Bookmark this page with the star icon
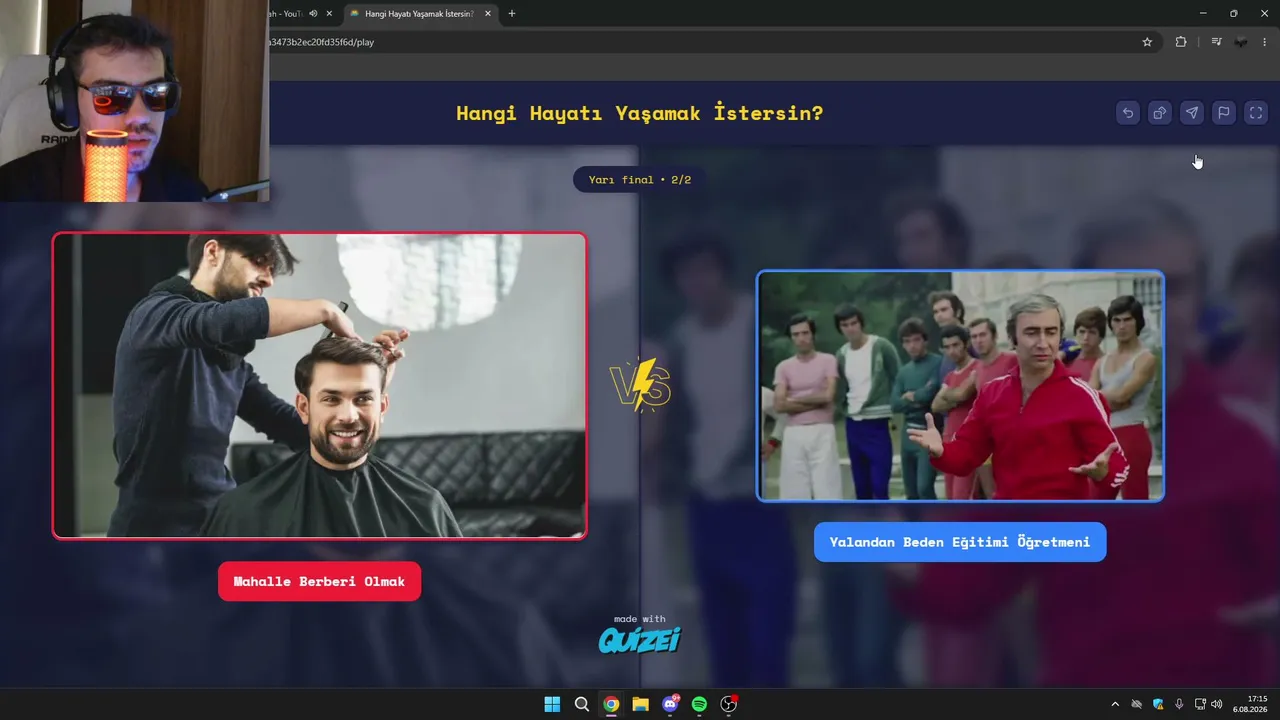1280x720 pixels. pyautogui.click(x=1147, y=42)
